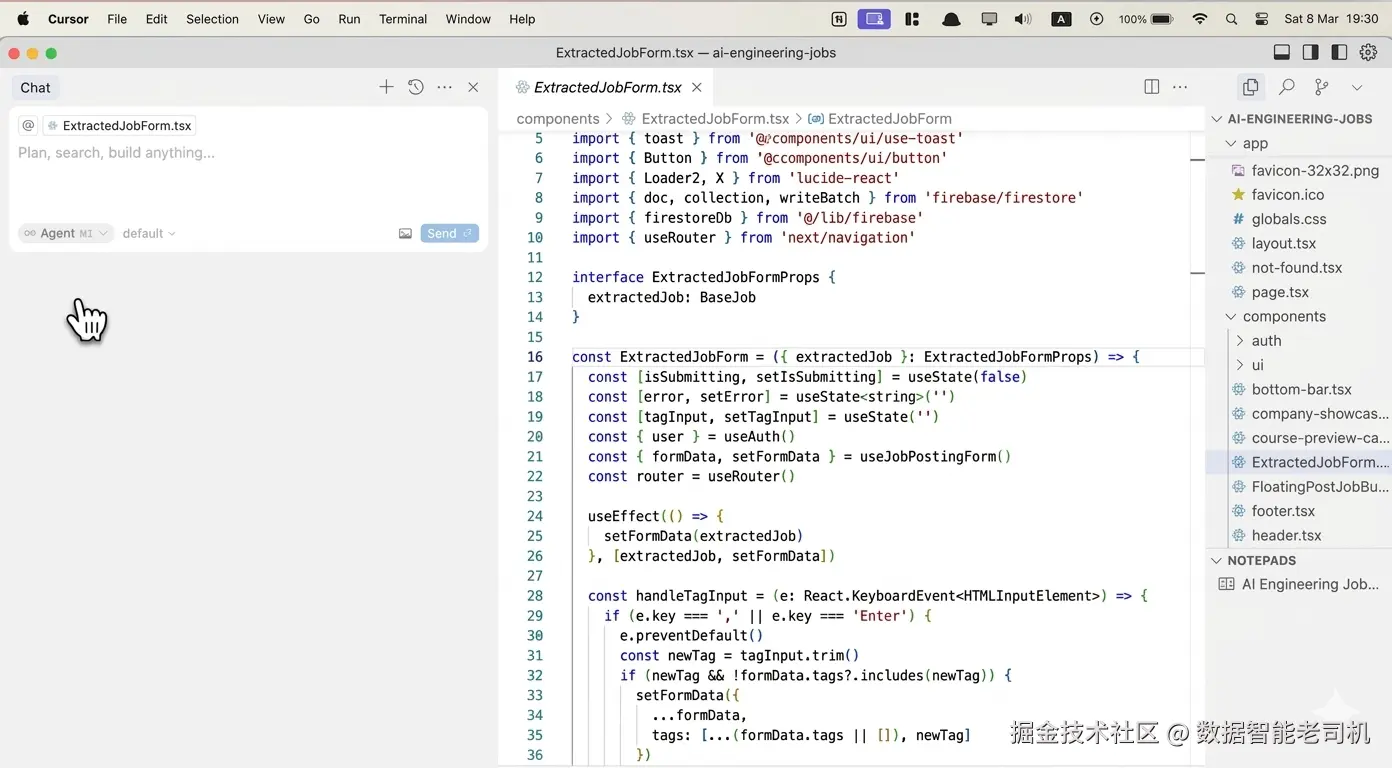Open Spotlight search in menu bar
Image resolution: width=1392 pixels, height=768 pixels.
[x=1231, y=19]
